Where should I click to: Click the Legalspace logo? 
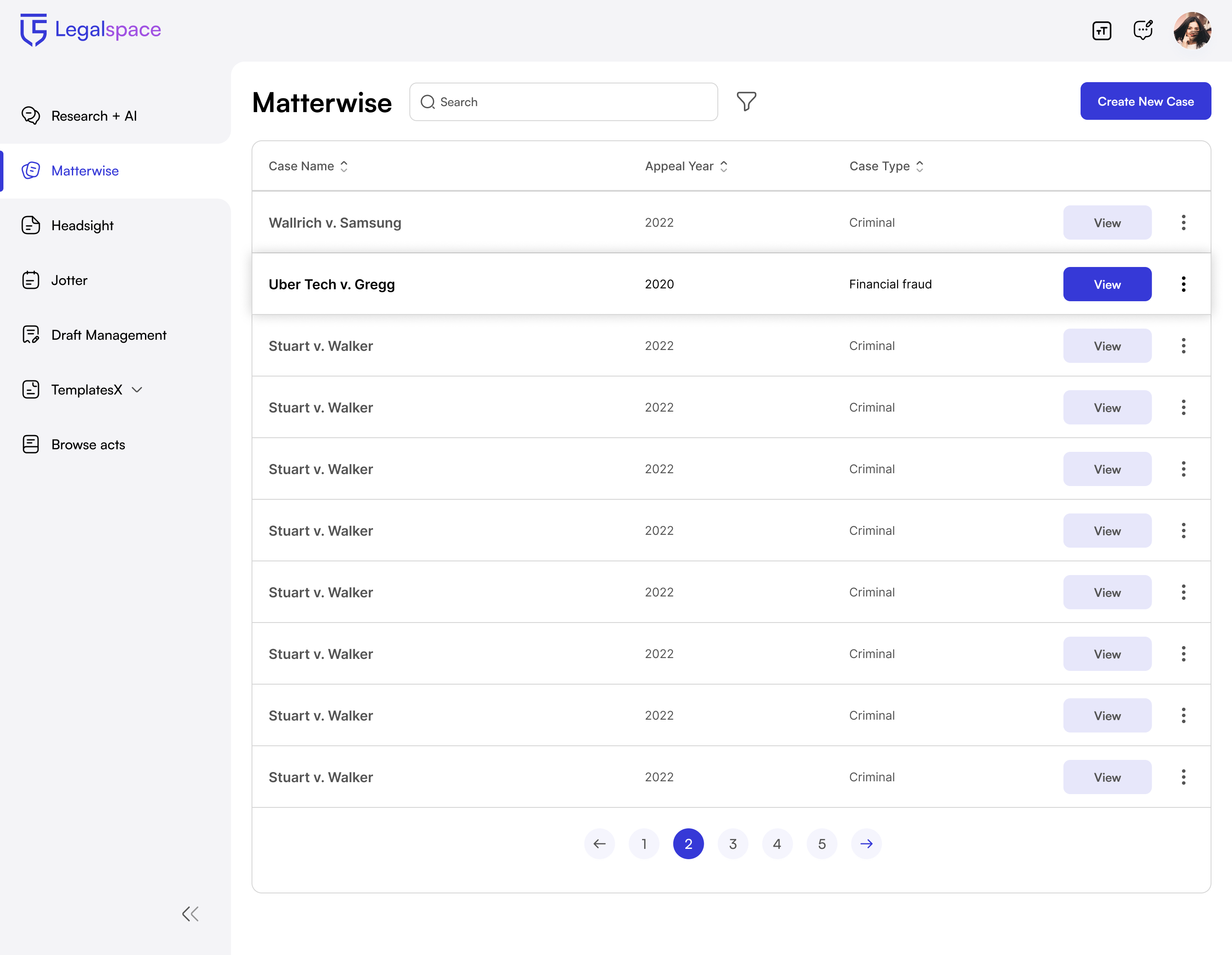pyautogui.click(x=90, y=30)
